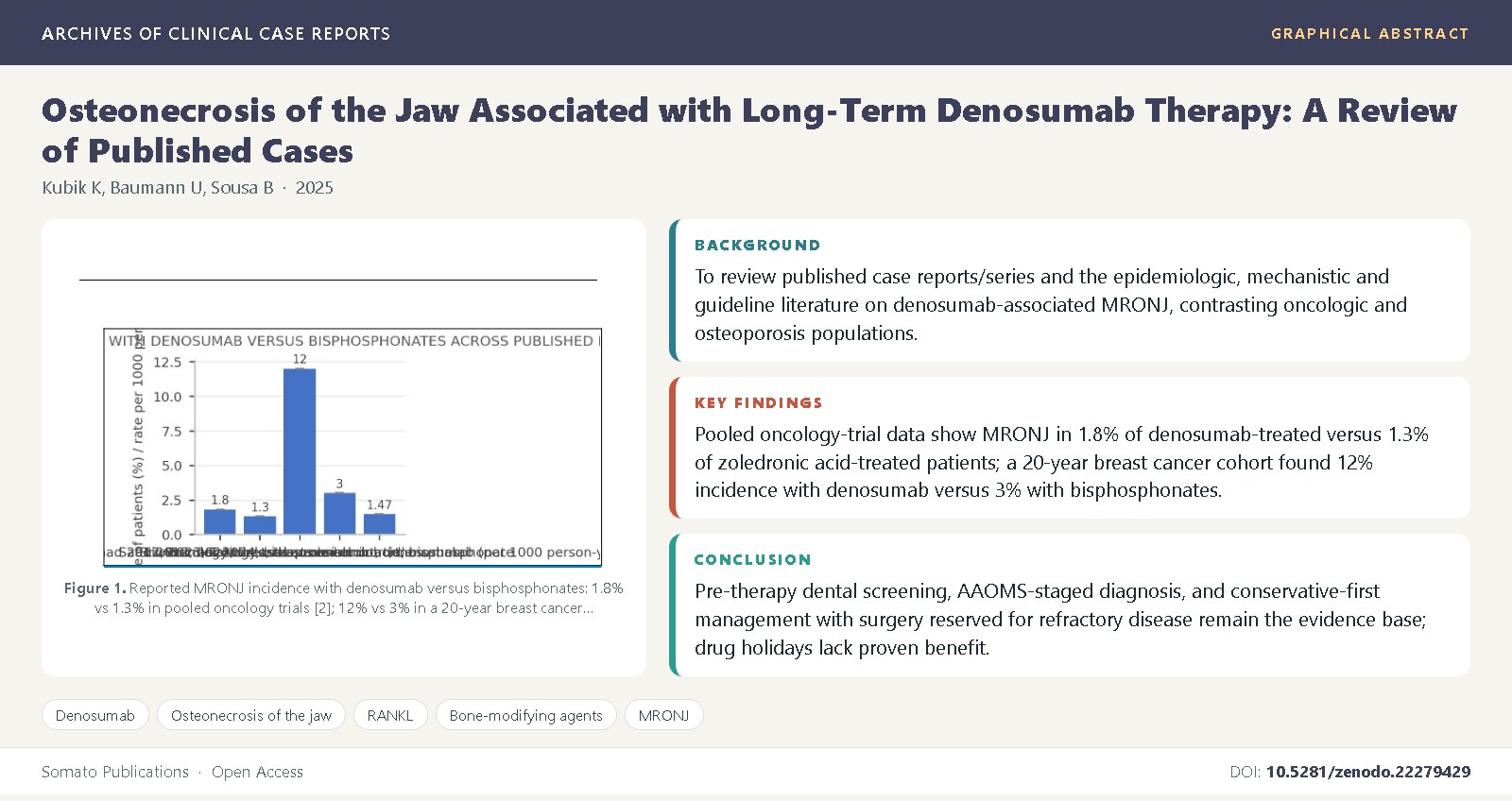Click the chart bar labeled 1.47
1512x801 pixels.
click(x=380, y=524)
